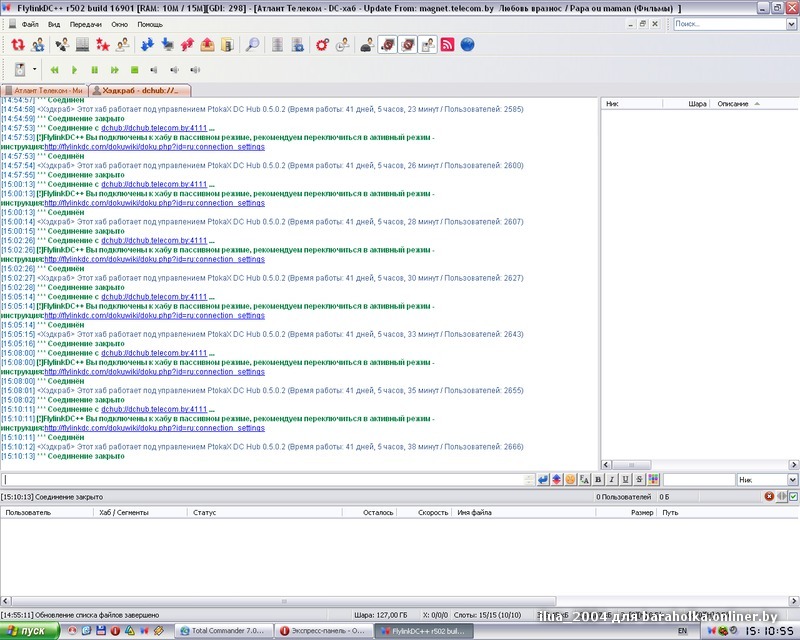Open settings via the red gear icon
Screen dimensions: 800x640
(x=322, y=45)
